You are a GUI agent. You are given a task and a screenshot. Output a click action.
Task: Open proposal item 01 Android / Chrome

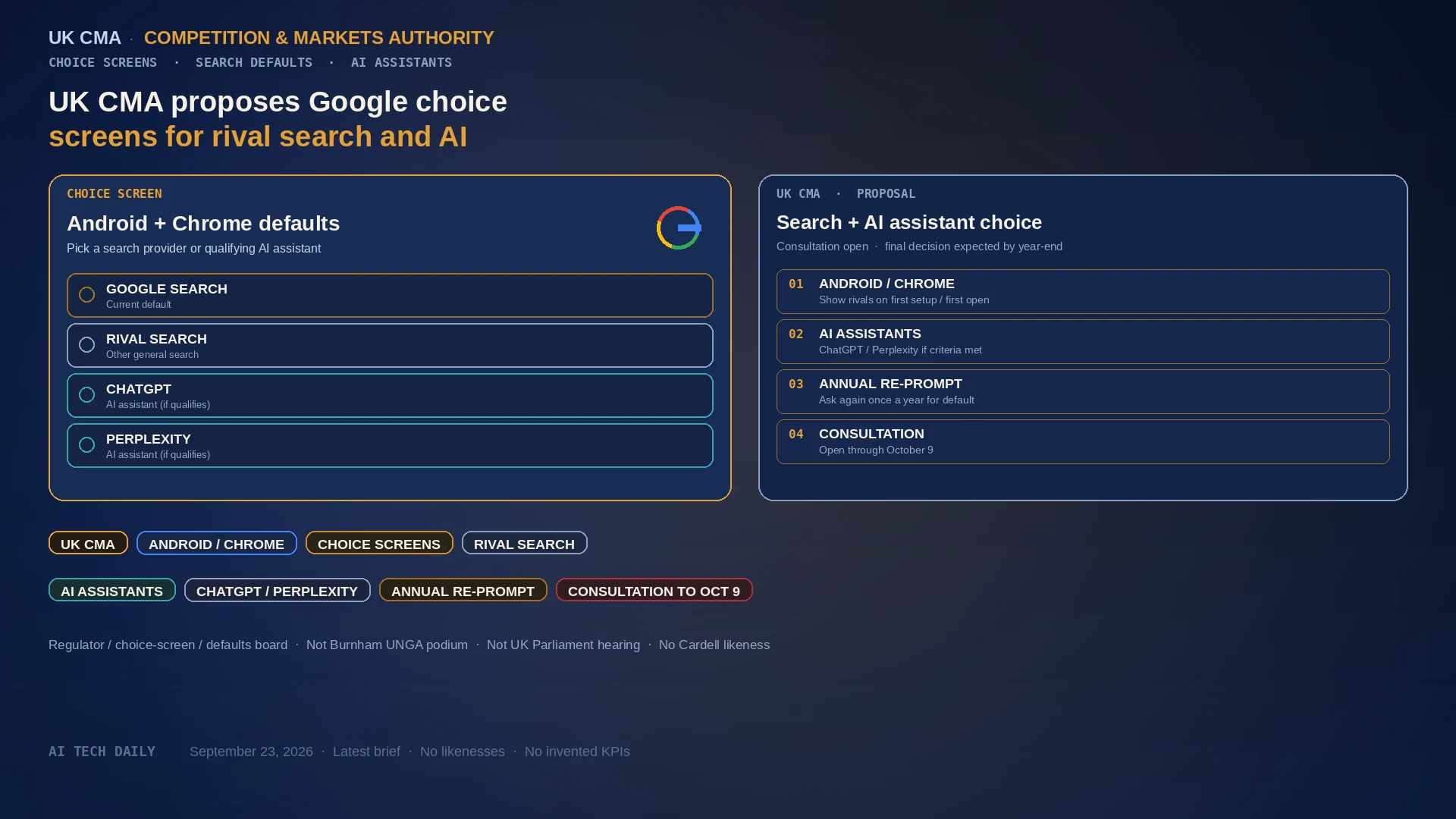coord(1083,291)
